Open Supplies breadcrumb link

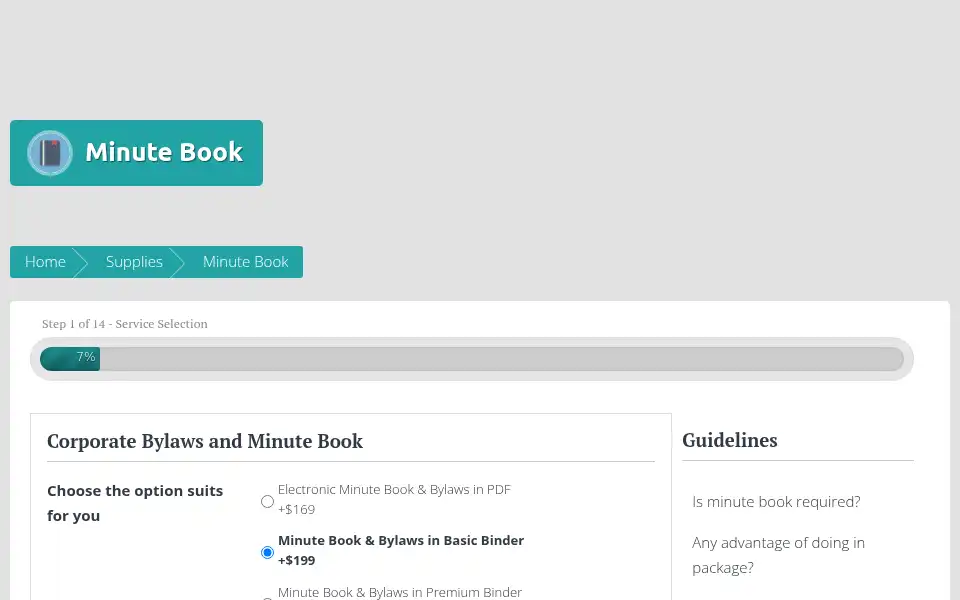pos(134,262)
